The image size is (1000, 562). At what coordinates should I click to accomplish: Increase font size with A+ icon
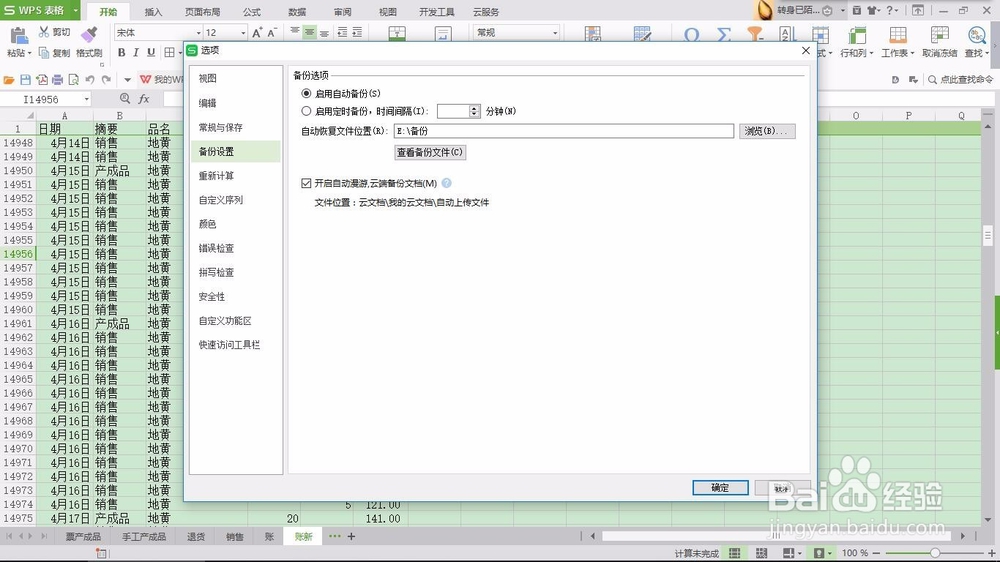(x=256, y=33)
